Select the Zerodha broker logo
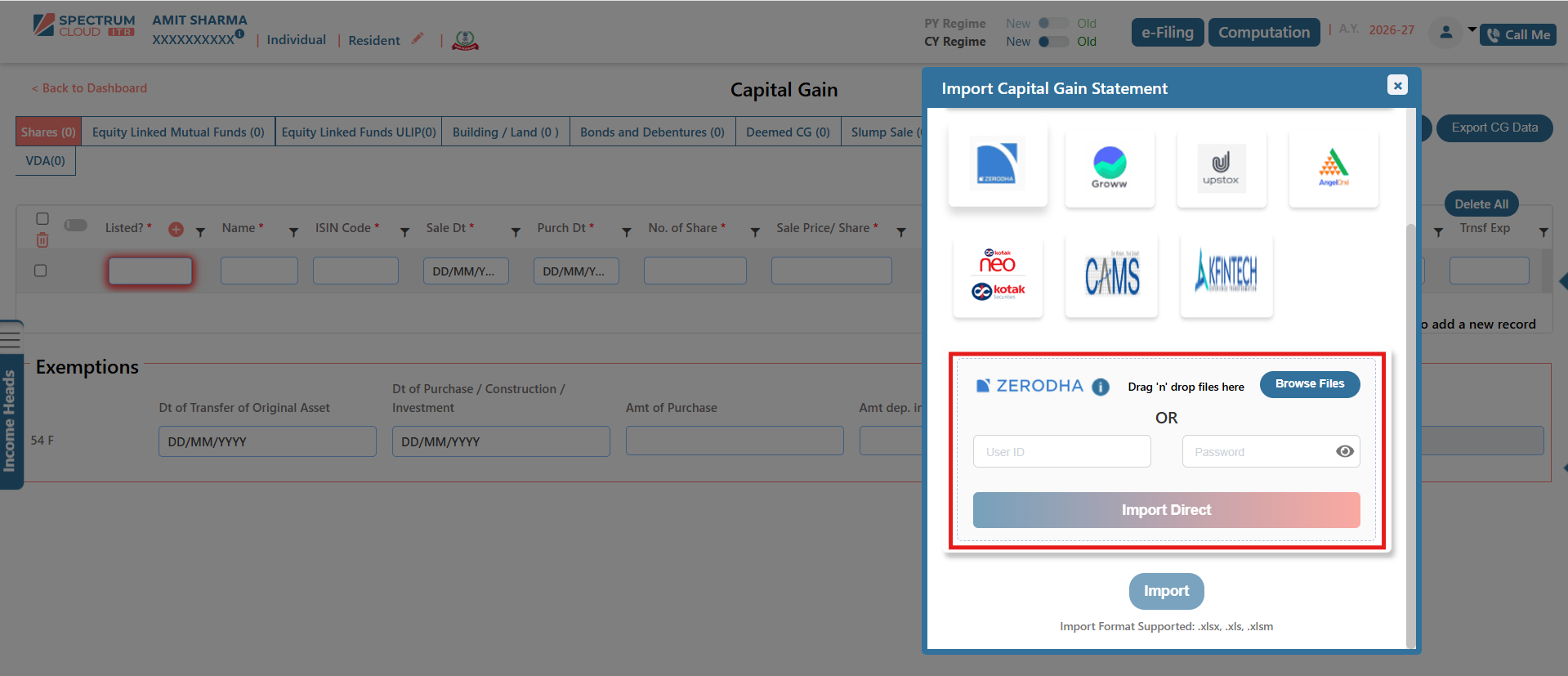 (997, 164)
